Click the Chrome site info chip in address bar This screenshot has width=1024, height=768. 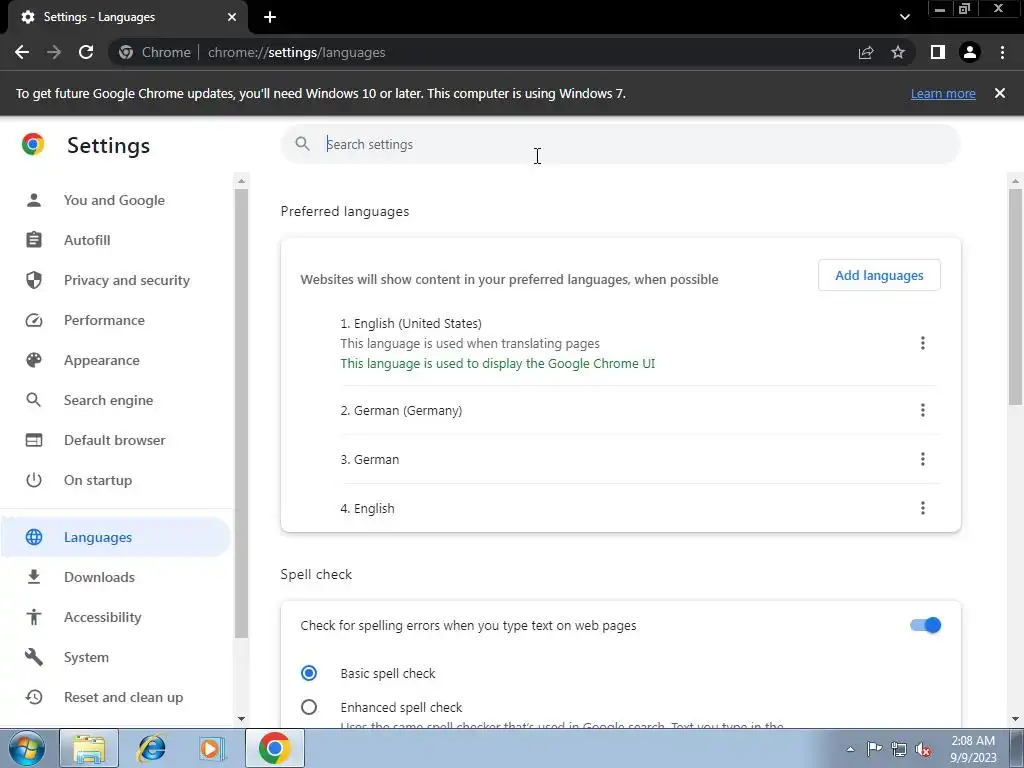click(x=155, y=52)
